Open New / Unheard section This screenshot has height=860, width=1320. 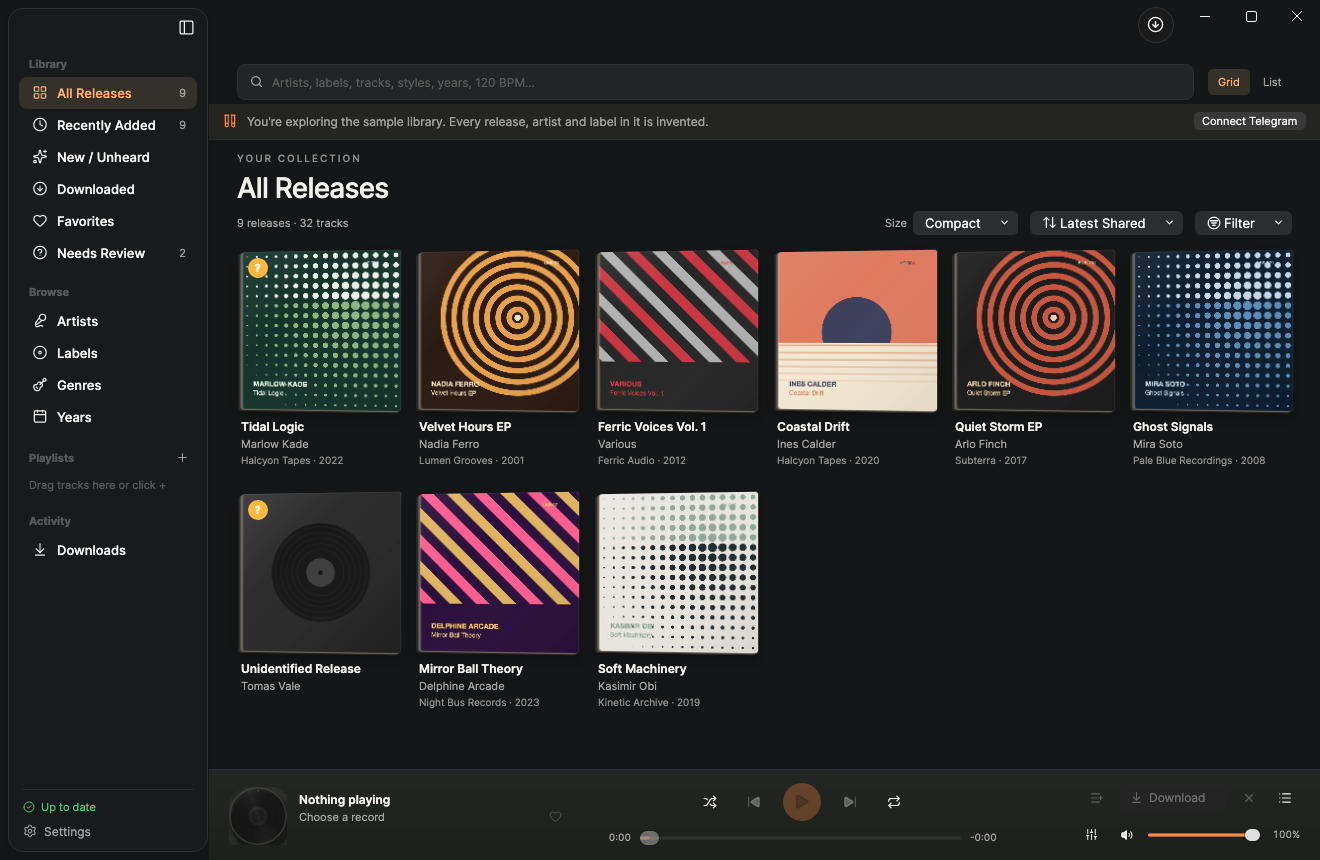(108, 157)
